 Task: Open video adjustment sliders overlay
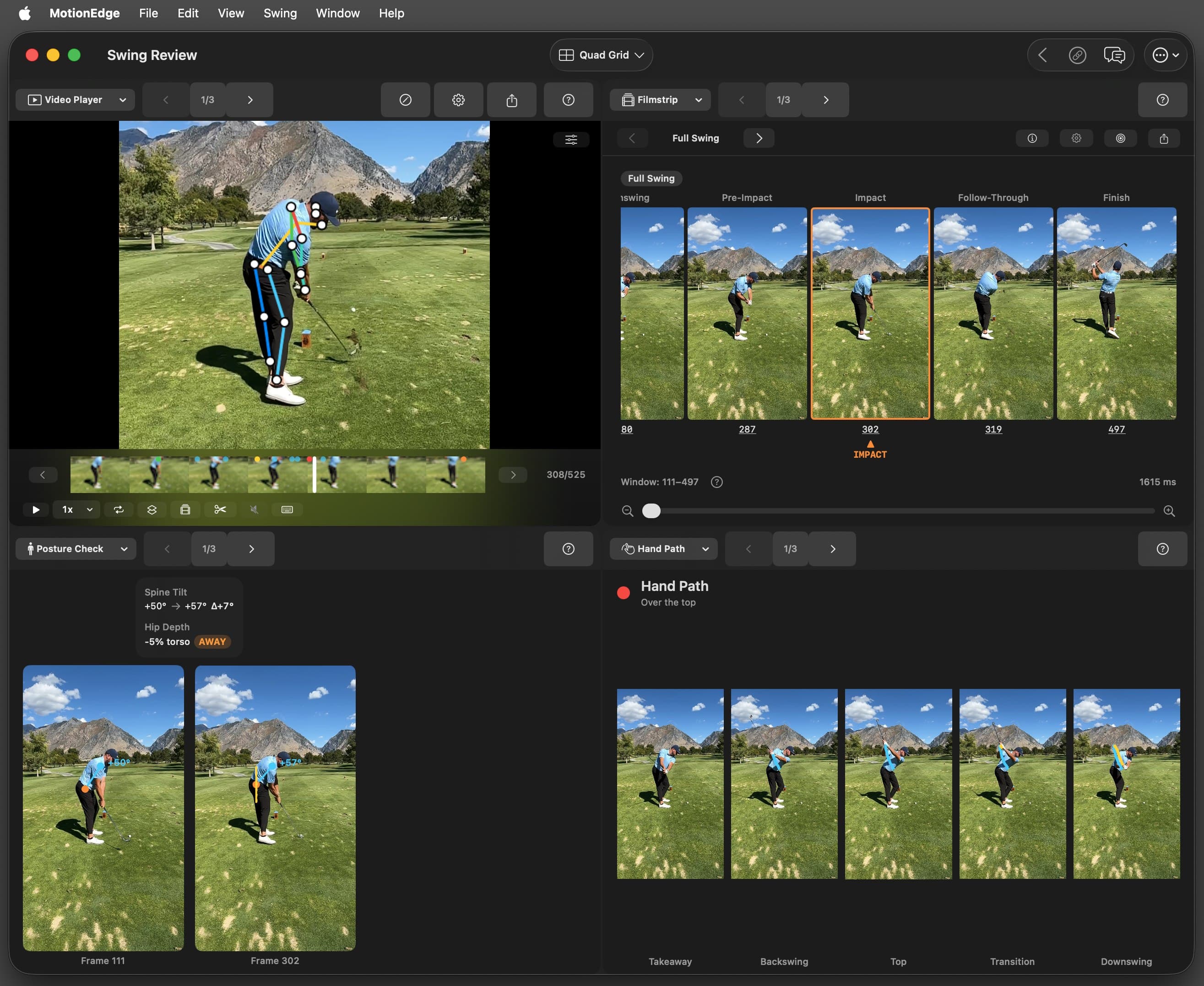tap(571, 139)
